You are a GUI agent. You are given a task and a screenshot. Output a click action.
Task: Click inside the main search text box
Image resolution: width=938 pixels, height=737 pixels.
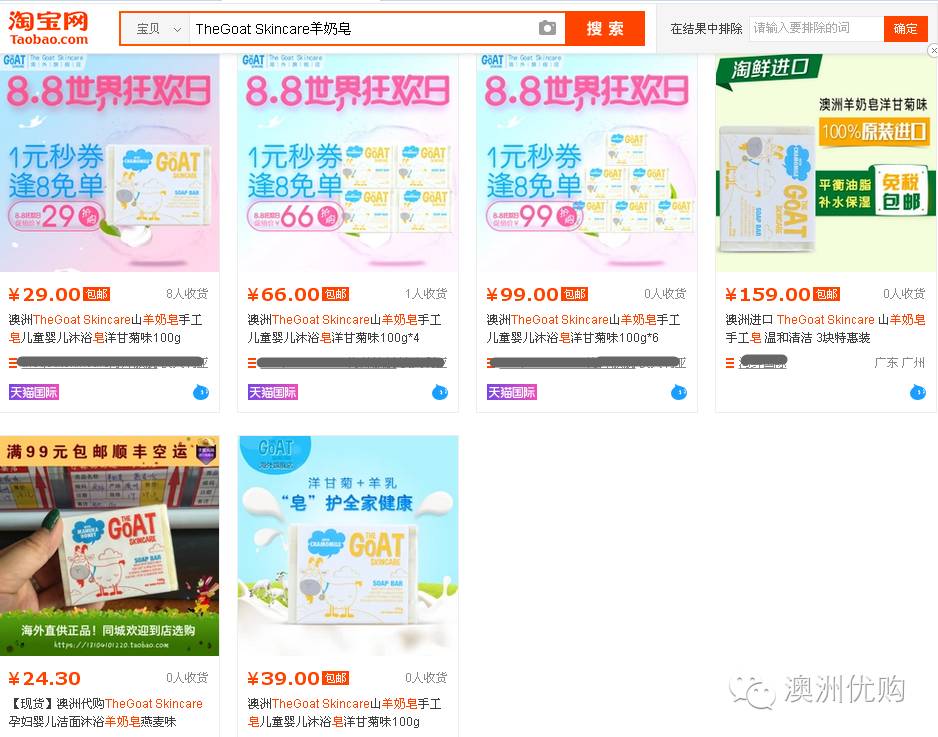[x=362, y=29]
